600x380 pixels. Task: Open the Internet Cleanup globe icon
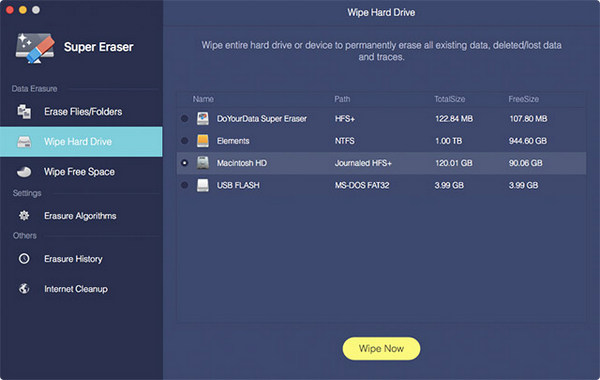click(x=24, y=289)
